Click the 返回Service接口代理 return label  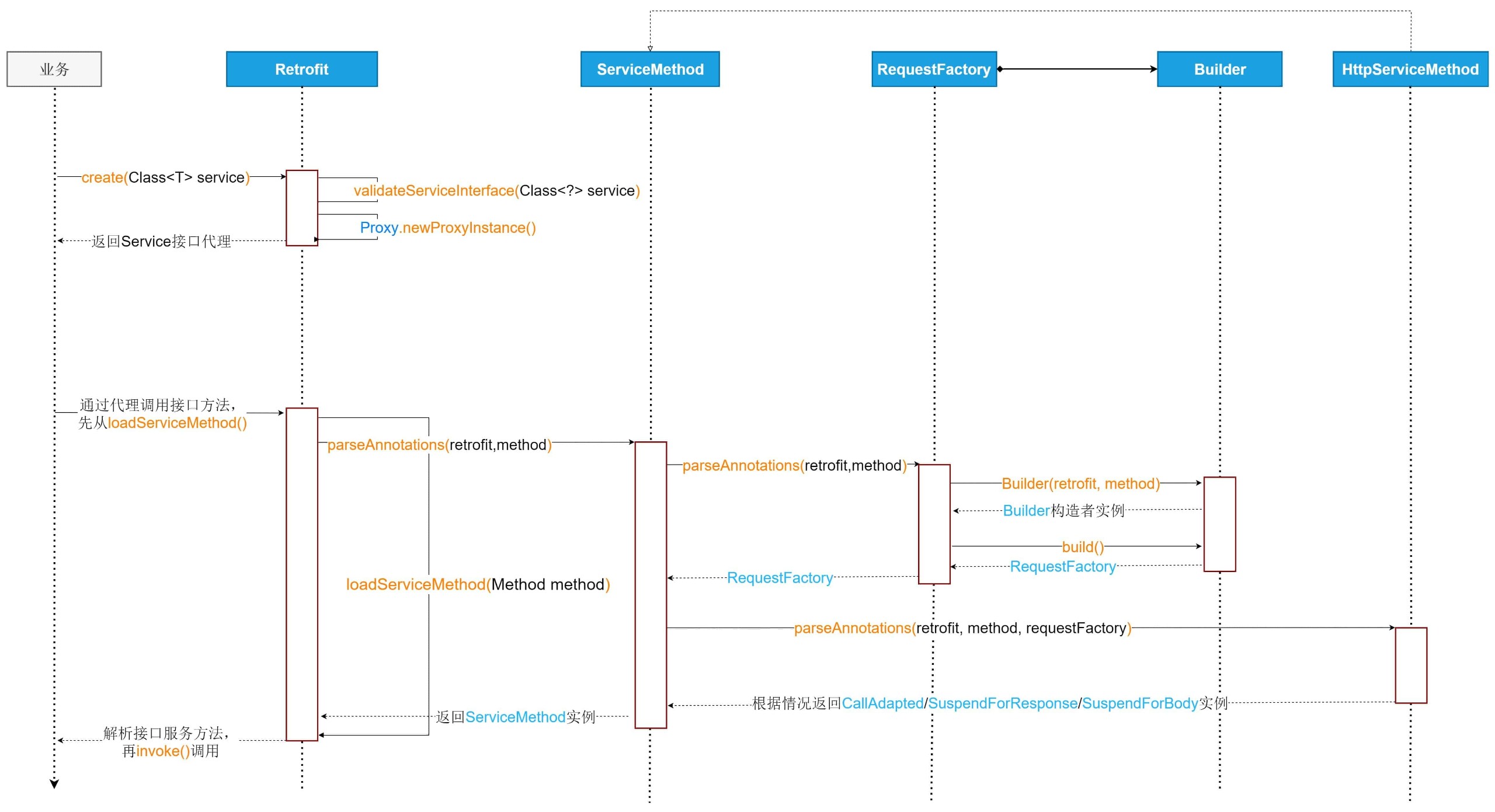coord(161,241)
